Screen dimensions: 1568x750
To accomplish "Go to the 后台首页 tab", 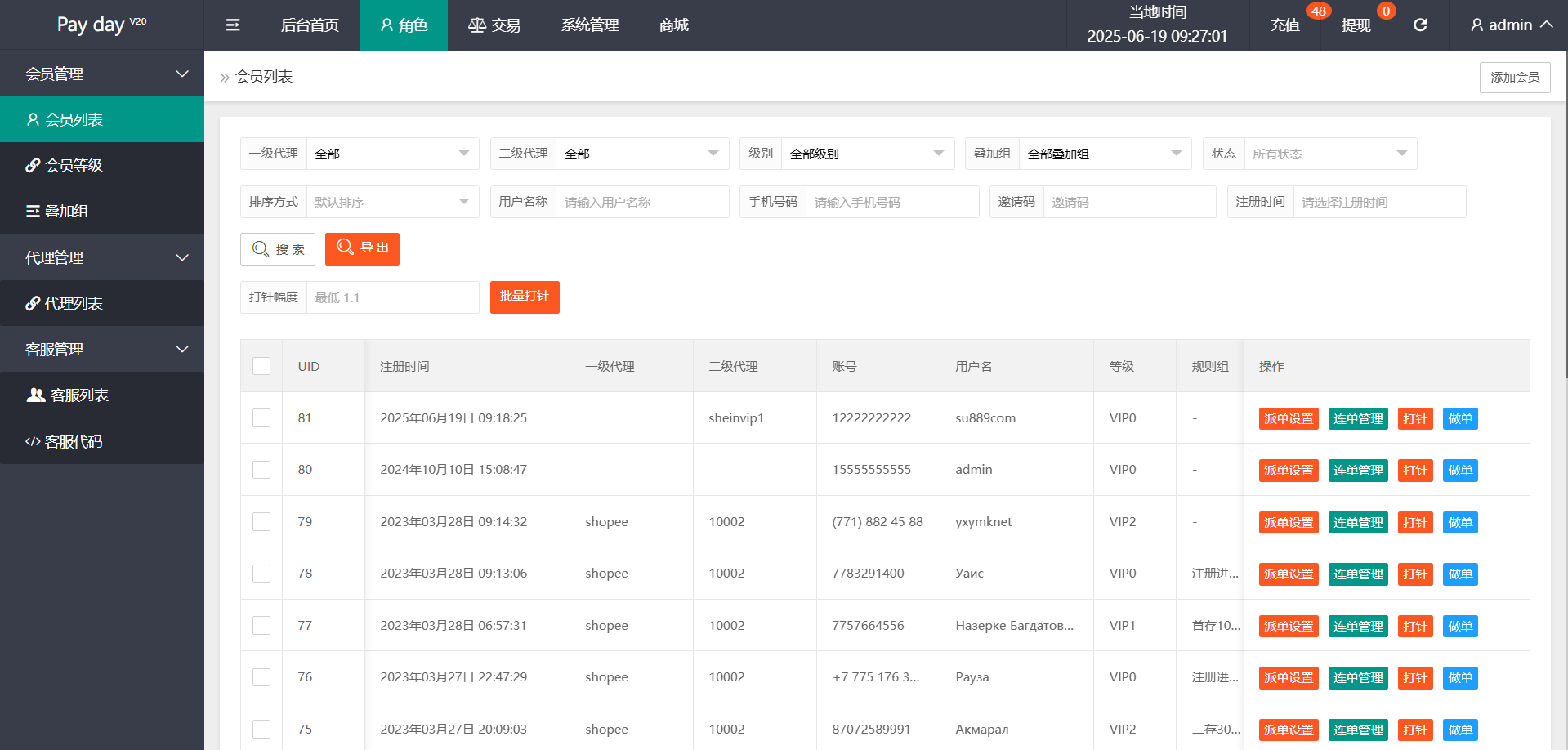I will click(310, 25).
